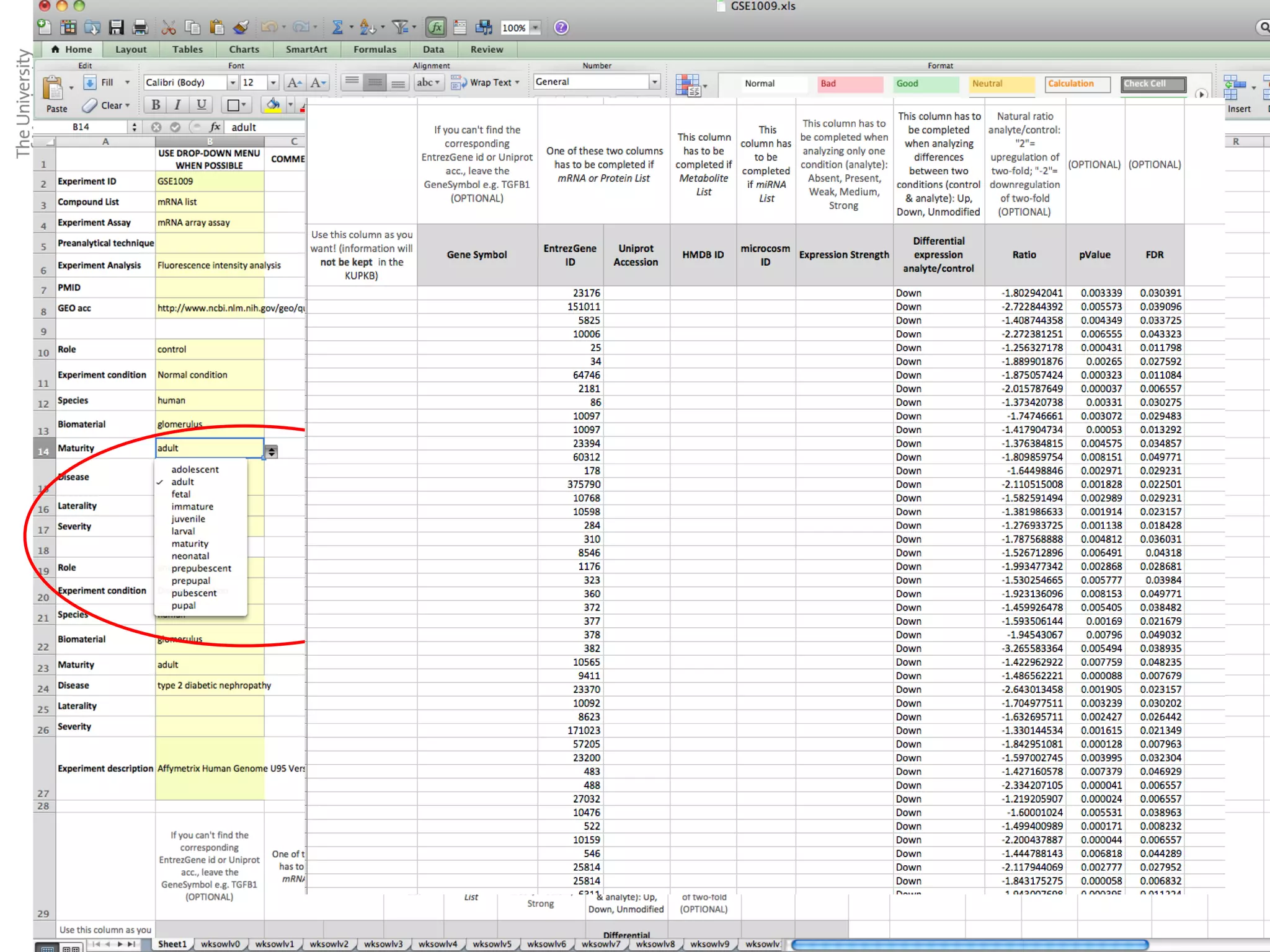Click the Print icon
This screenshot has width=1270, height=952.
click(140, 27)
